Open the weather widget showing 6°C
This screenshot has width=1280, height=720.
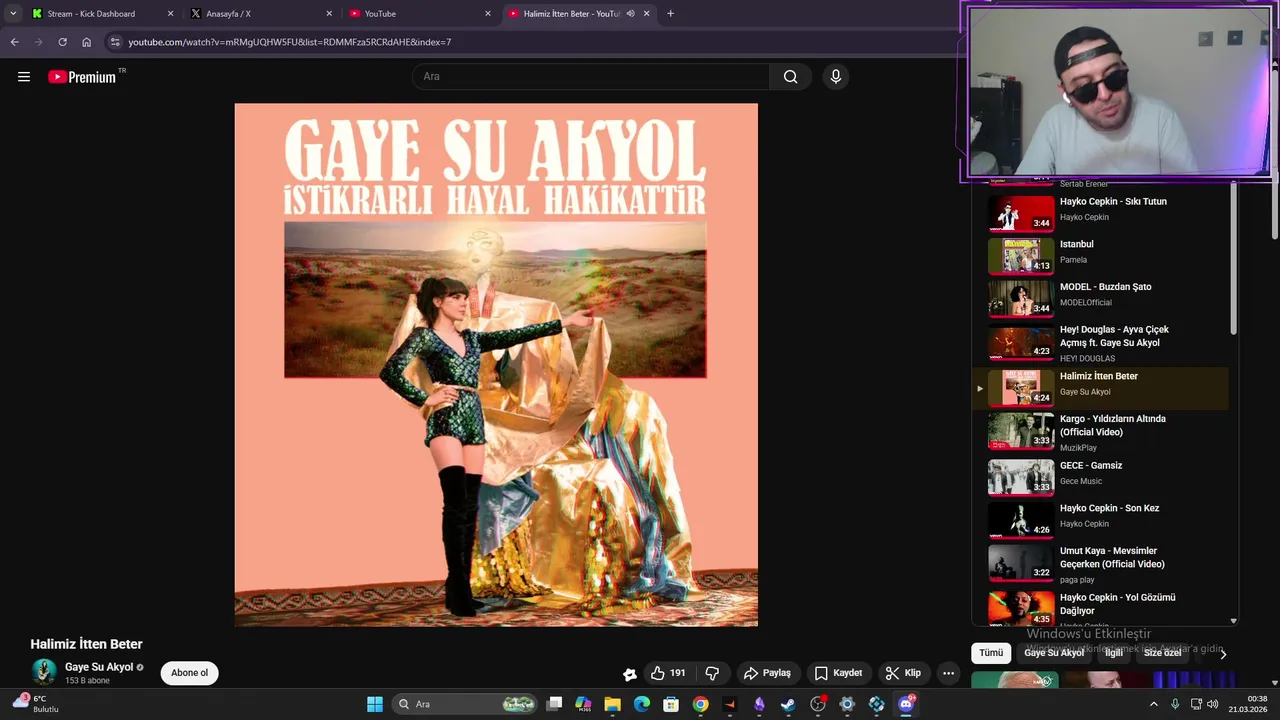click(x=37, y=704)
